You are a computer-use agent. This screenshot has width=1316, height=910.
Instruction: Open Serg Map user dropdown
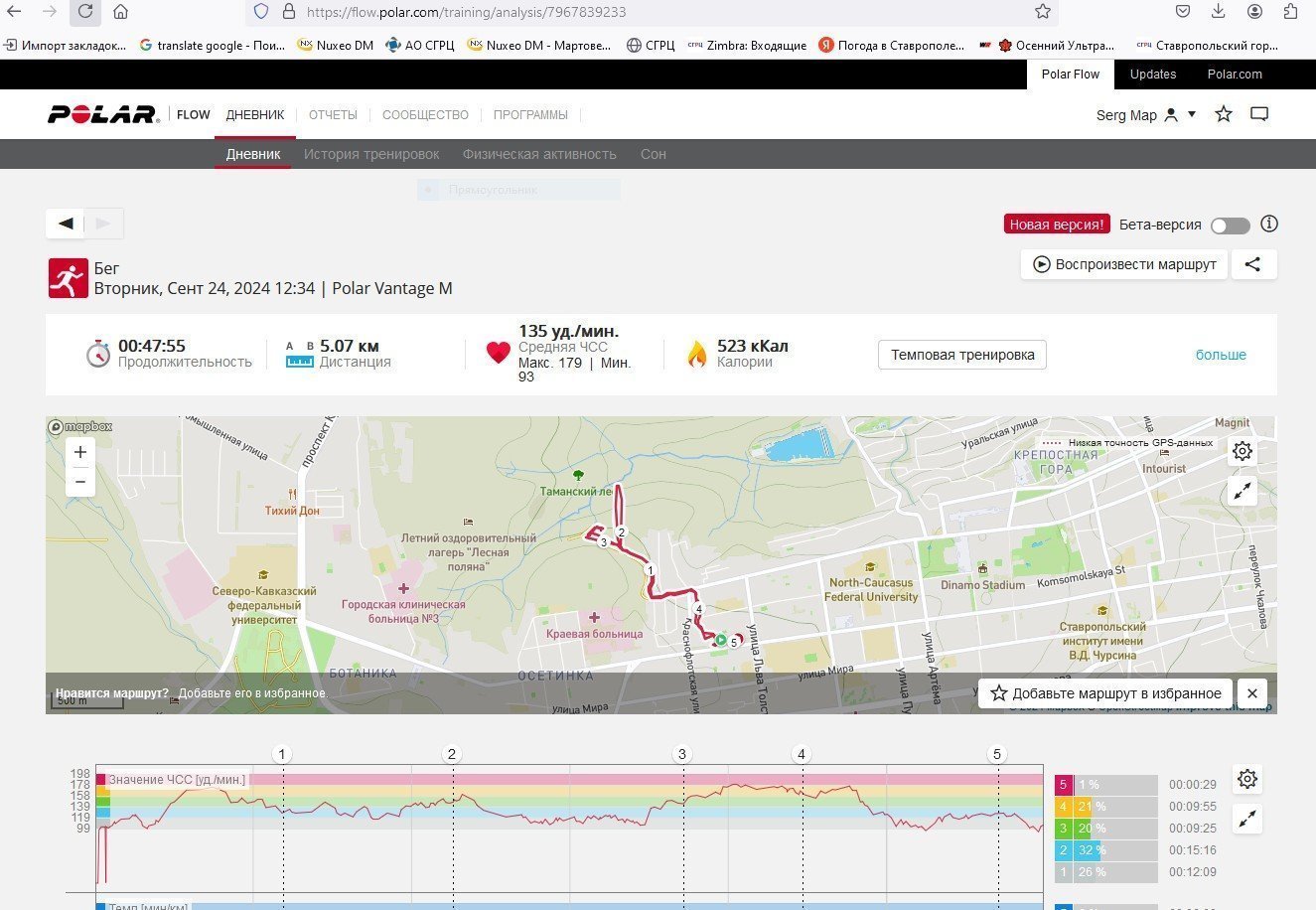1146,115
